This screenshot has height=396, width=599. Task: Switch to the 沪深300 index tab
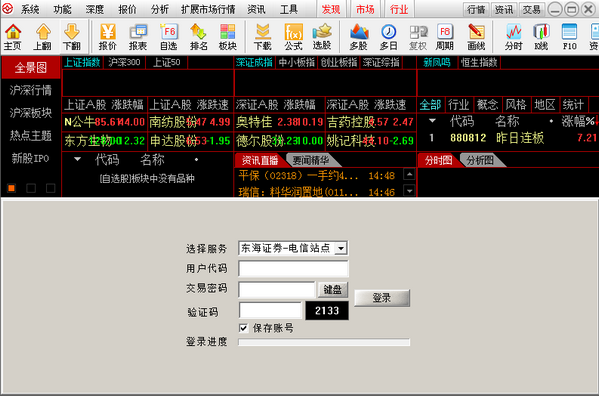(x=124, y=62)
